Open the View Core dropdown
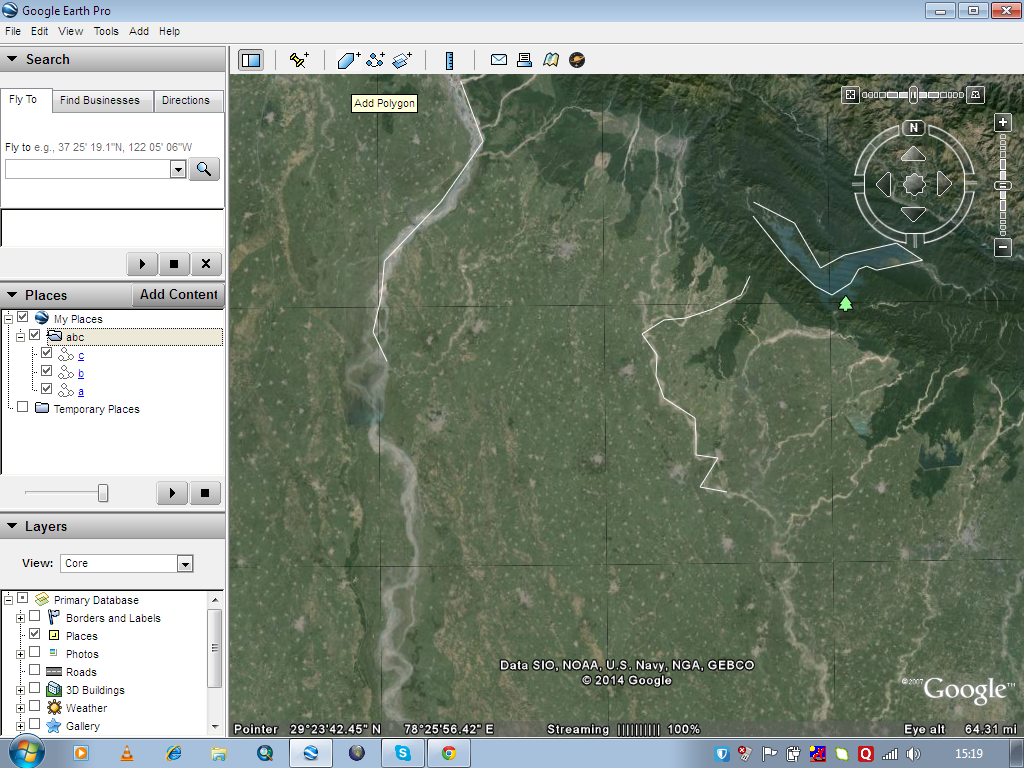Image resolution: width=1024 pixels, height=768 pixels. 184,564
